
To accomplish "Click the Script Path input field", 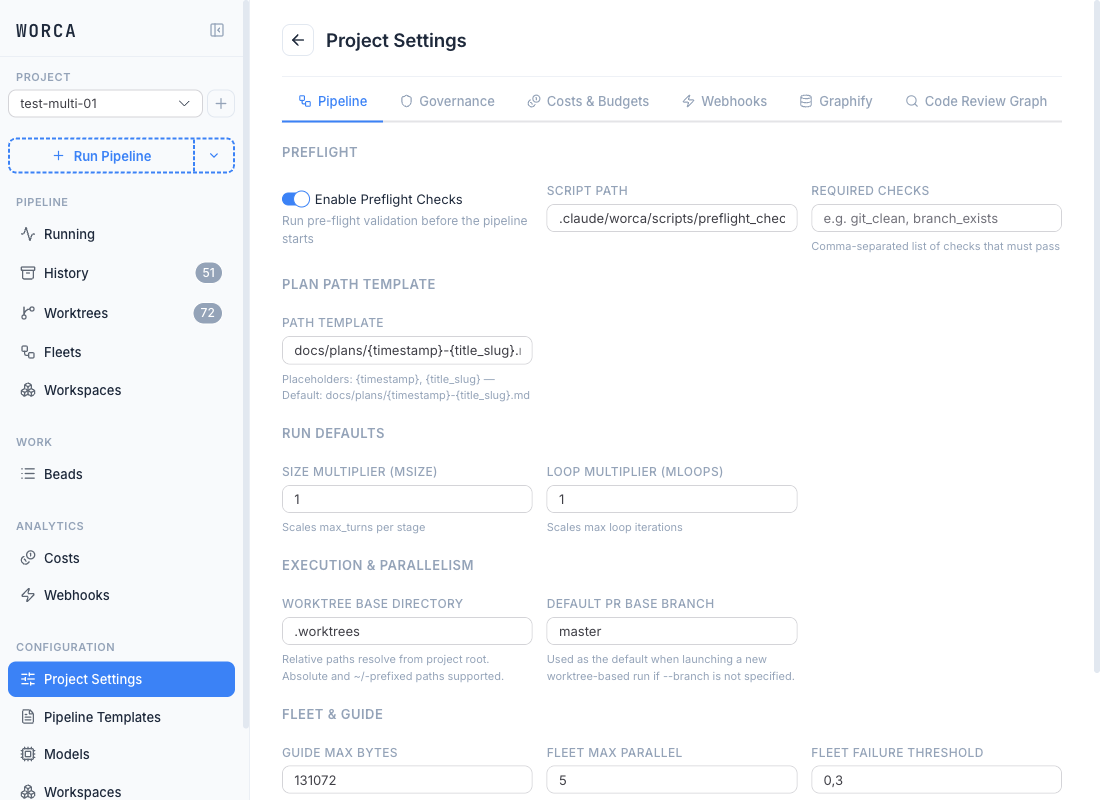I will (671, 218).
